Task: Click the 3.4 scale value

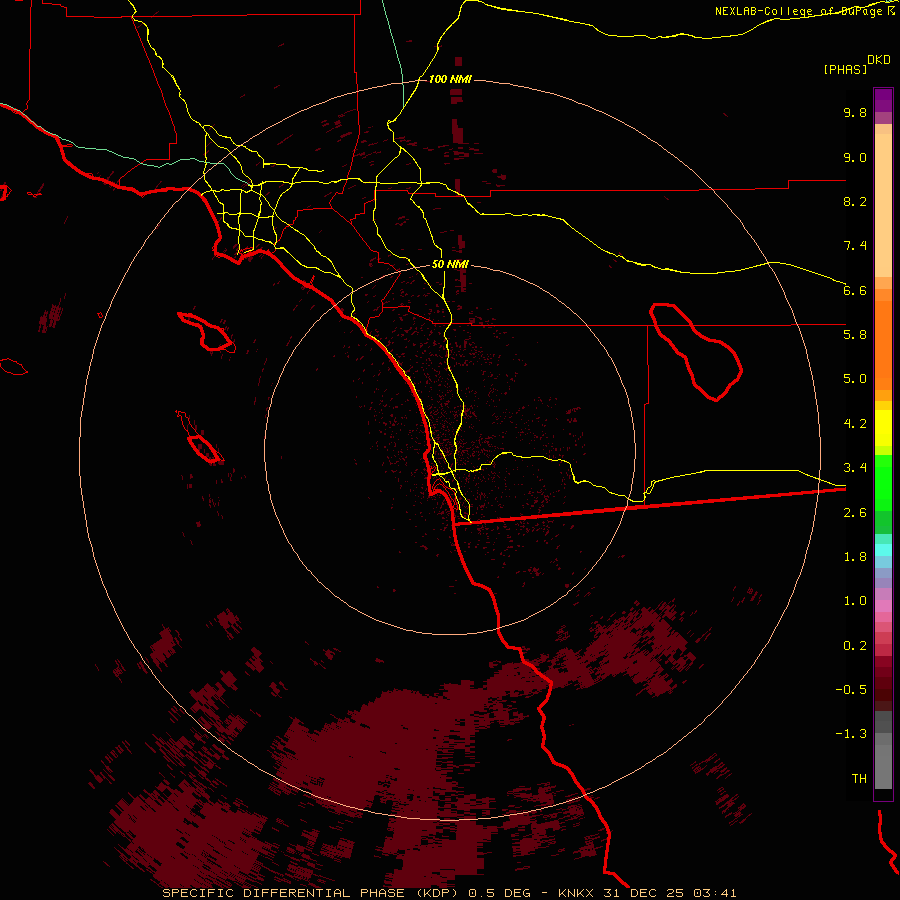Action: click(855, 468)
